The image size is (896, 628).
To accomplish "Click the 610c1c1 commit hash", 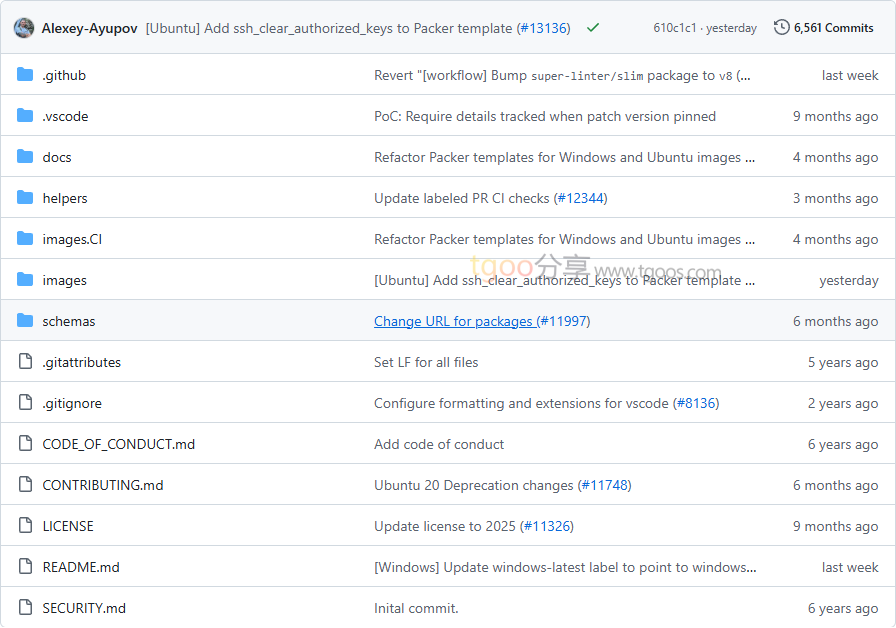I will click(675, 28).
